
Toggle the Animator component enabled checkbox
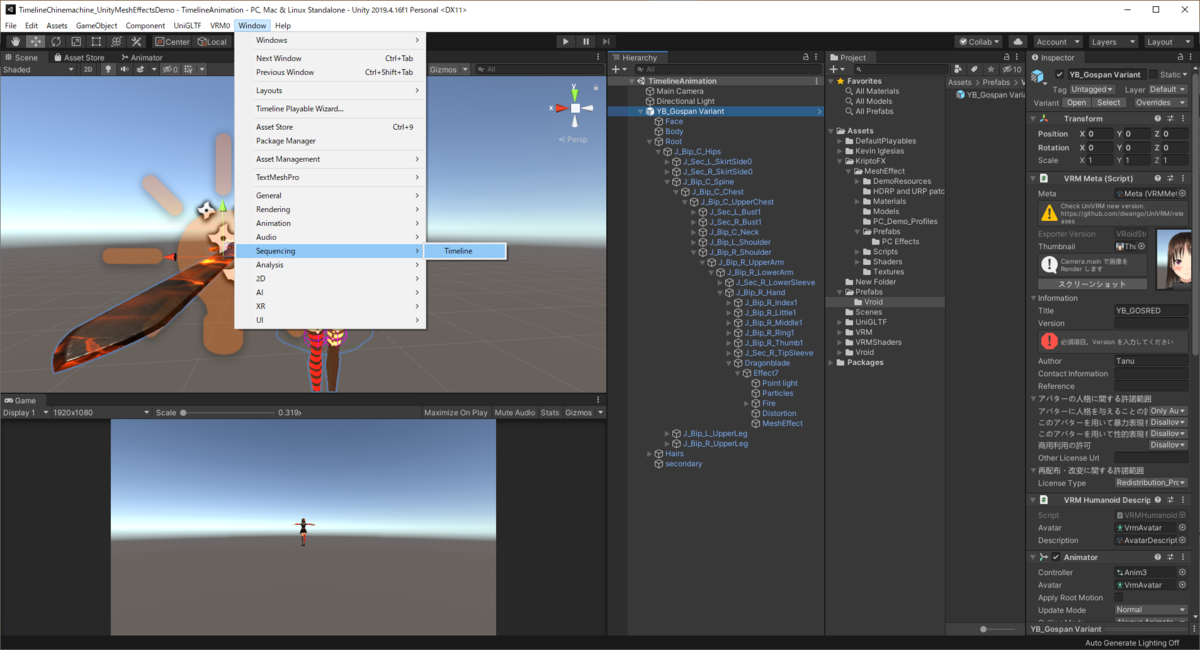point(1055,557)
